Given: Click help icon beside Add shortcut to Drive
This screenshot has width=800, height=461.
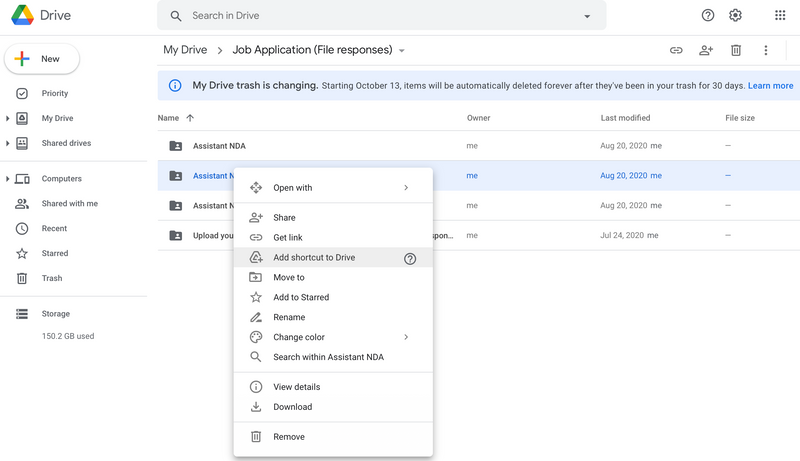Looking at the screenshot, I should (410, 258).
